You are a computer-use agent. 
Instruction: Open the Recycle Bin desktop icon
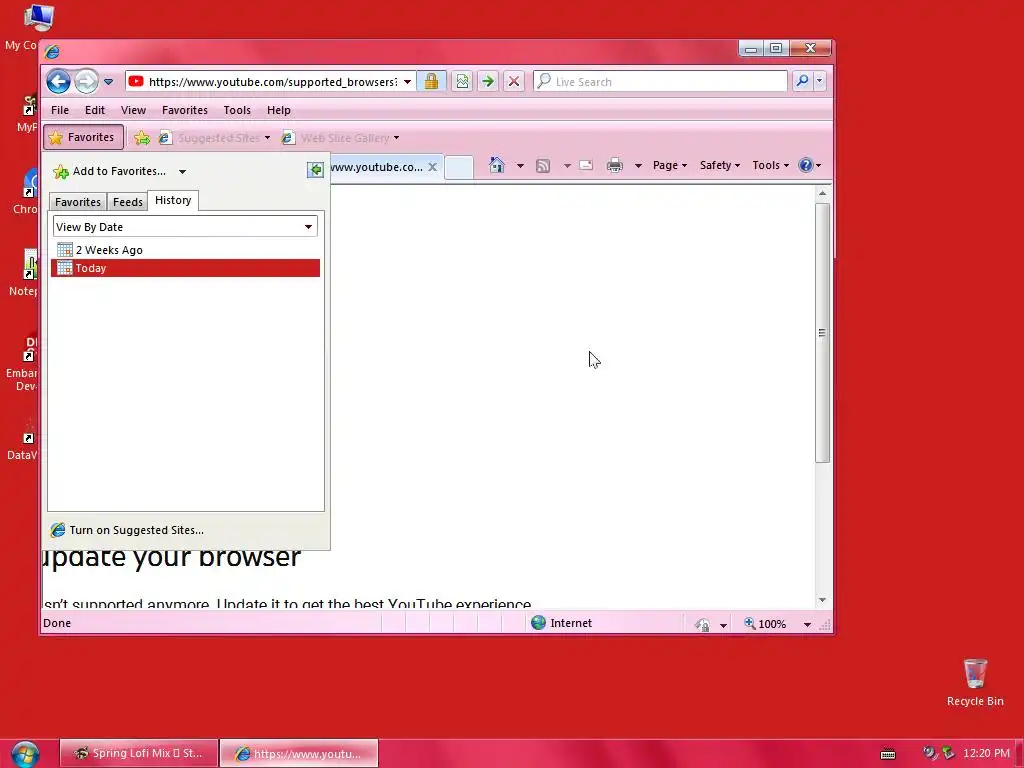click(975, 682)
